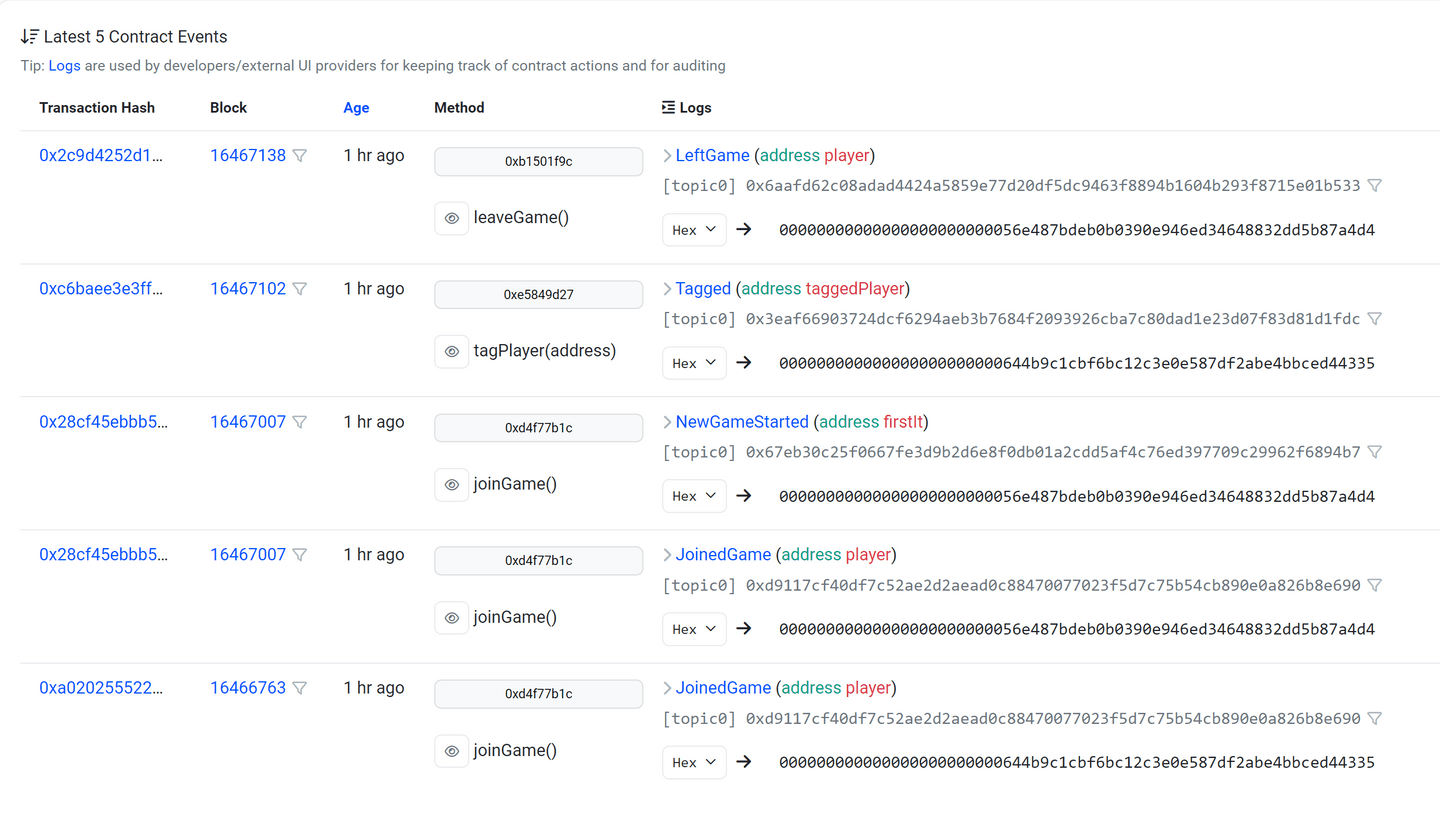Click the Block column header
The width and height of the screenshot is (1440, 829).
(x=228, y=108)
